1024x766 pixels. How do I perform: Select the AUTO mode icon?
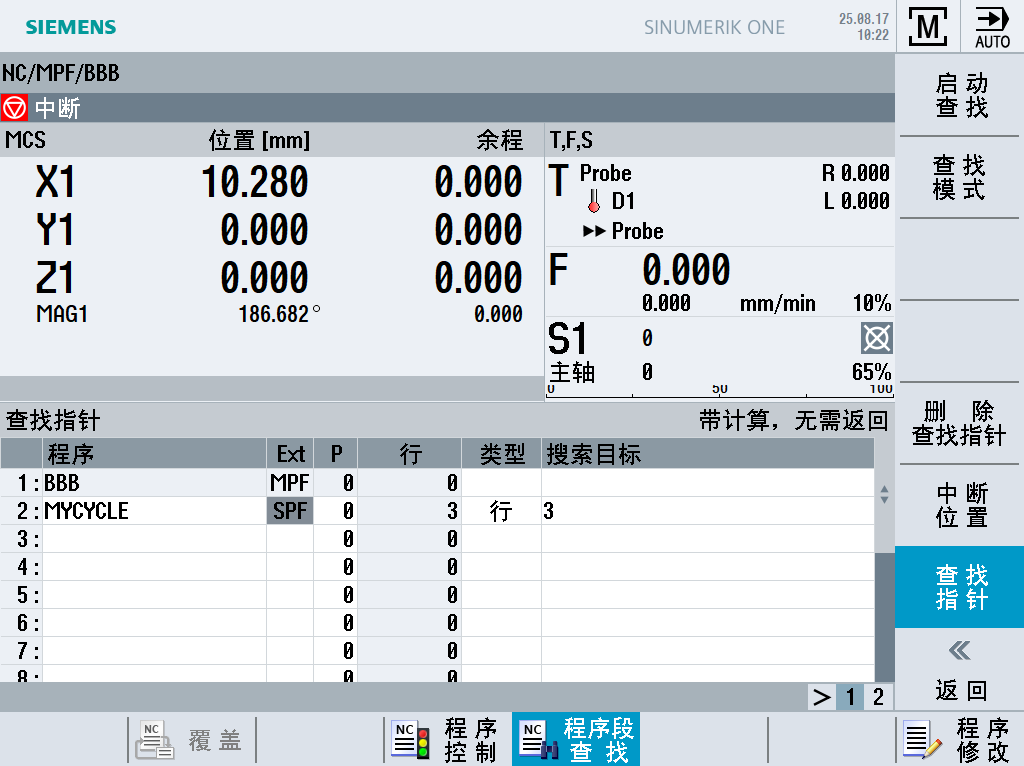[x=993, y=27]
